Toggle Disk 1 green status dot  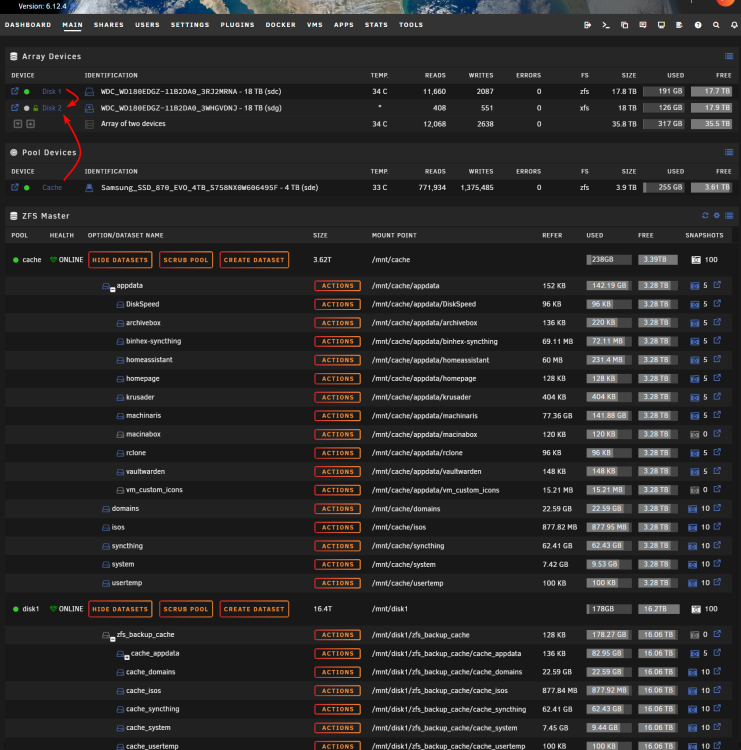pos(27,91)
